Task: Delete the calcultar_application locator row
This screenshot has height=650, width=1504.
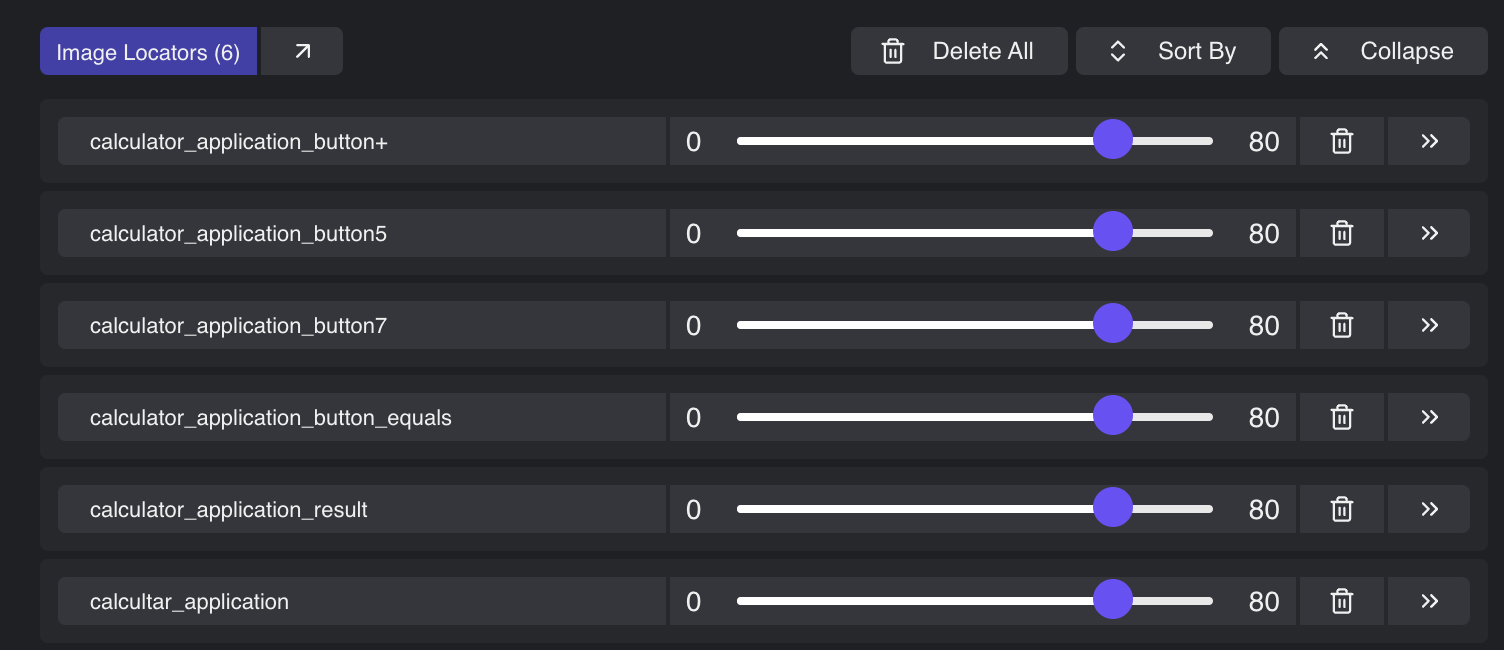Action: [x=1342, y=601]
